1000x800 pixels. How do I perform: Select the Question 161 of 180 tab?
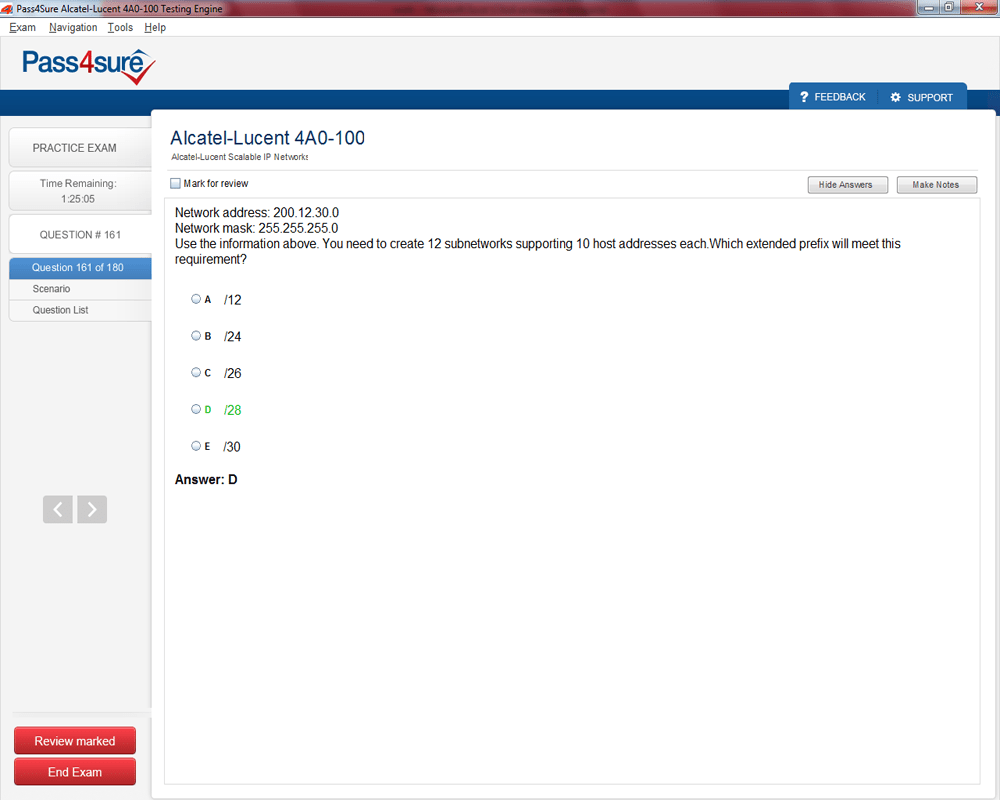coord(80,267)
